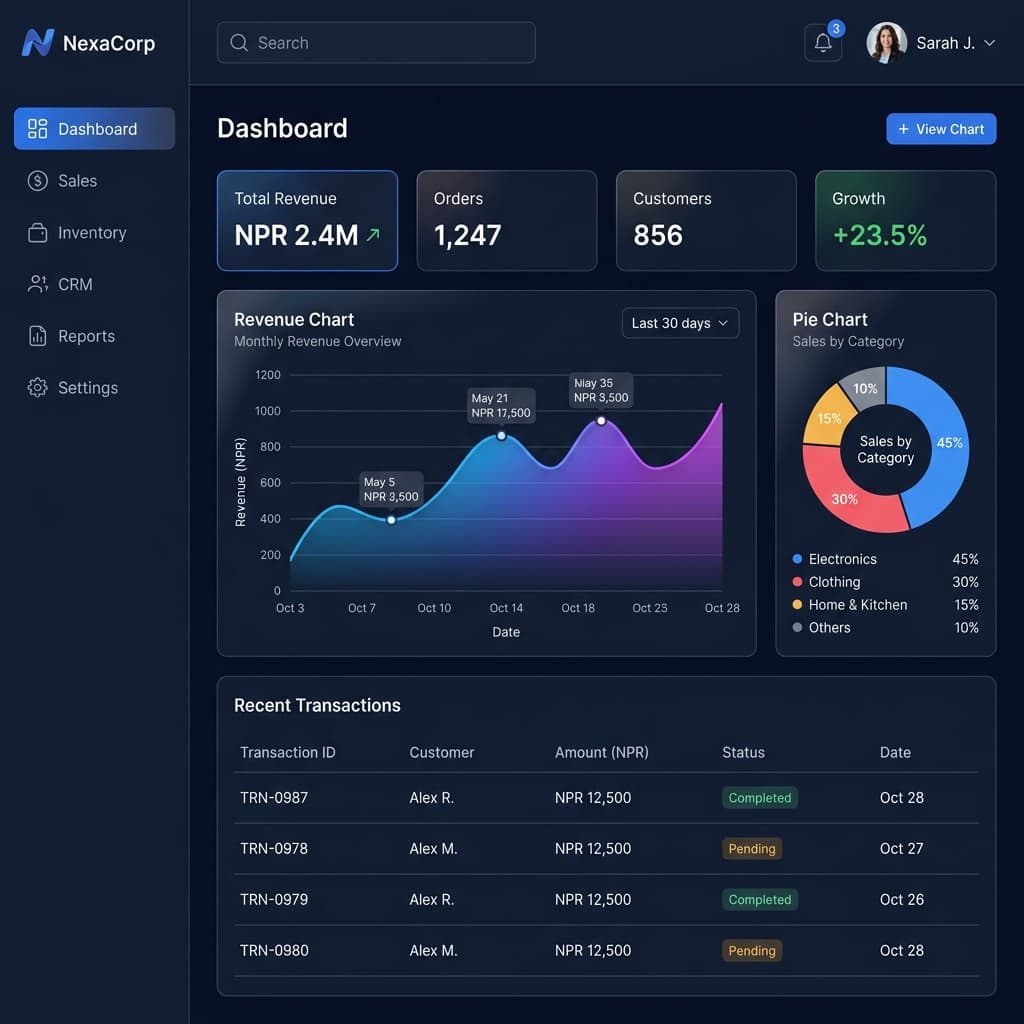The height and width of the screenshot is (1024, 1024).
Task: Click Pending status badge for TRN-0978
Action: click(x=752, y=848)
